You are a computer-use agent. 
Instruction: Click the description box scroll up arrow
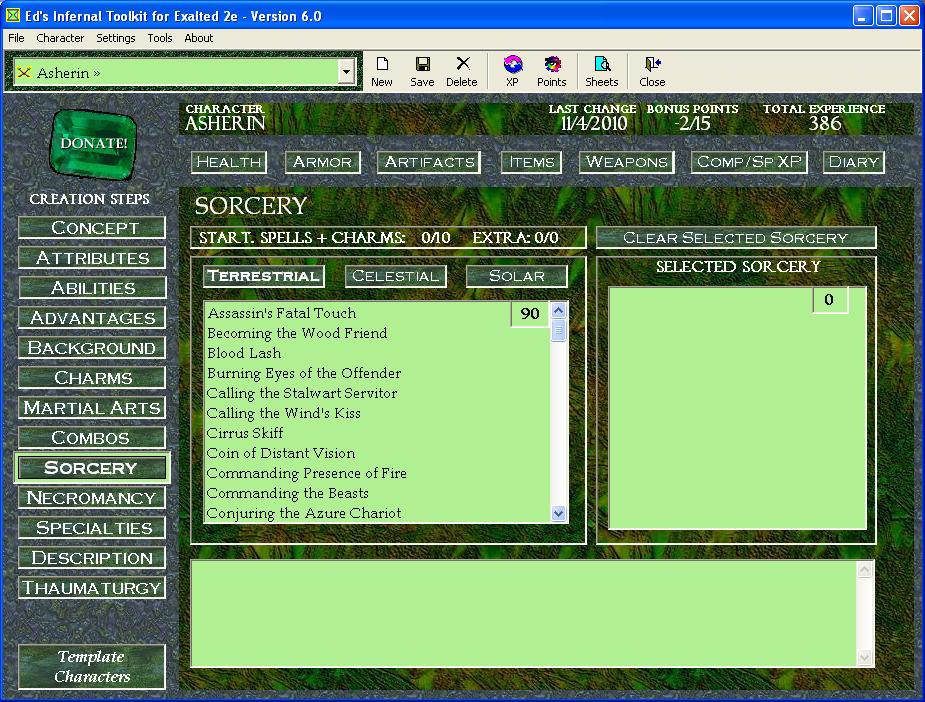pos(864,570)
